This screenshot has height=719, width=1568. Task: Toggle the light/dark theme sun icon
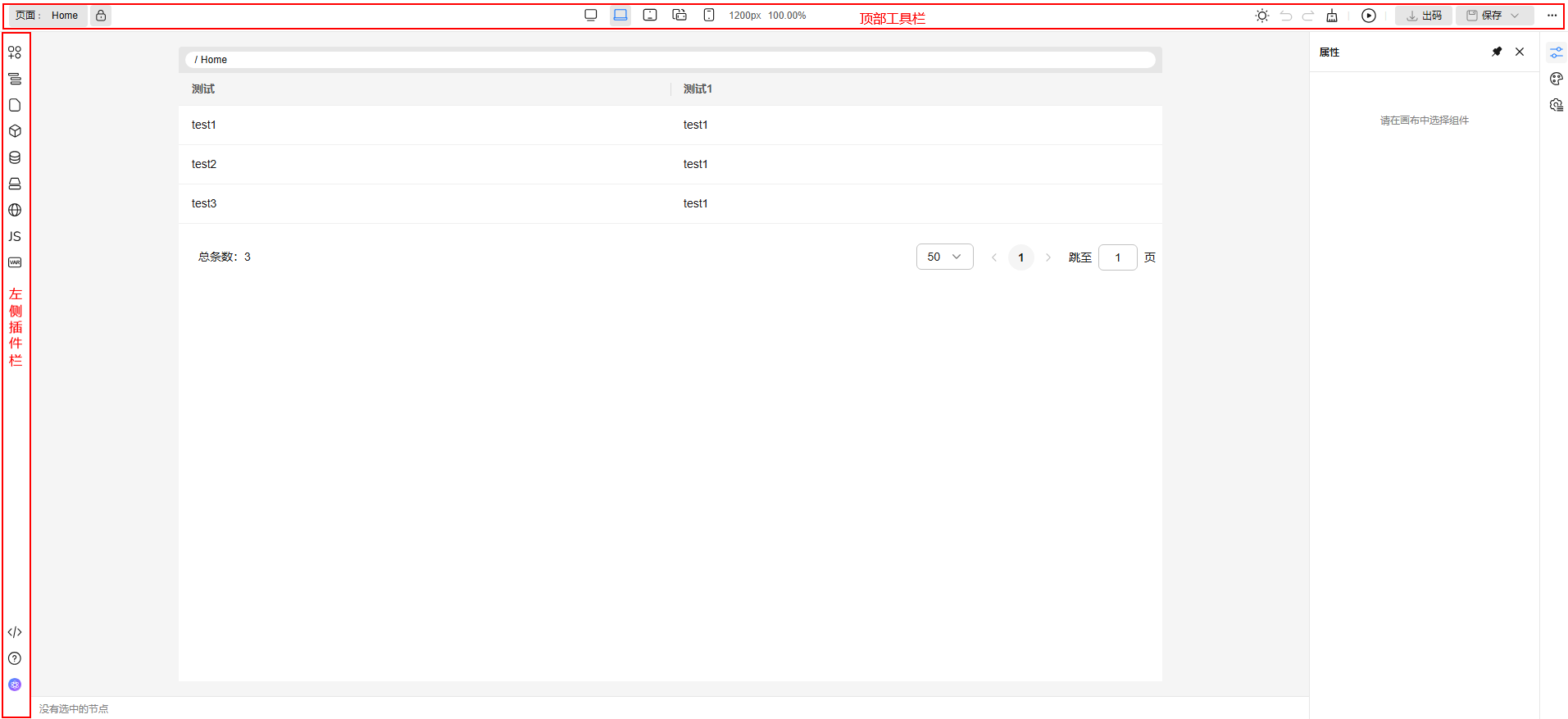click(1262, 16)
